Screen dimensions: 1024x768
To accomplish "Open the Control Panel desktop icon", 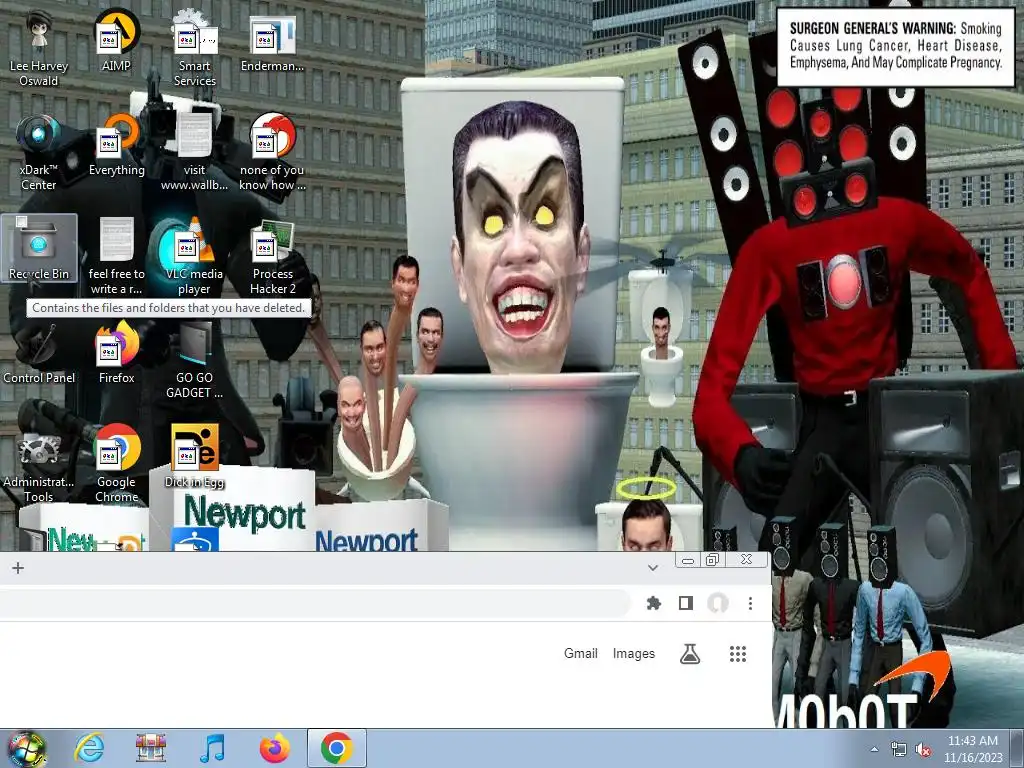I will click(x=39, y=353).
